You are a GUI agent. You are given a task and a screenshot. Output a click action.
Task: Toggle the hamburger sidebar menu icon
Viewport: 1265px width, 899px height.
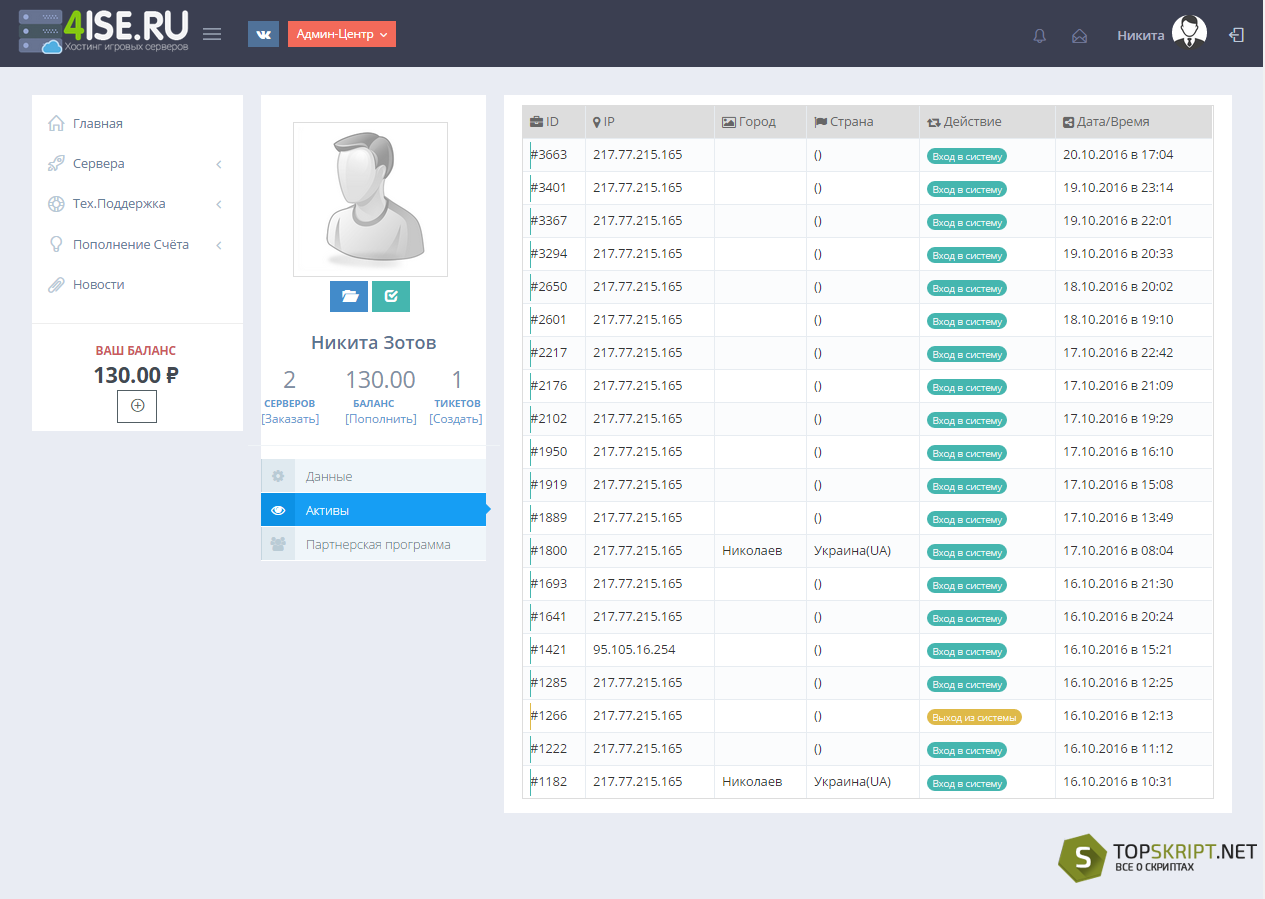(212, 34)
